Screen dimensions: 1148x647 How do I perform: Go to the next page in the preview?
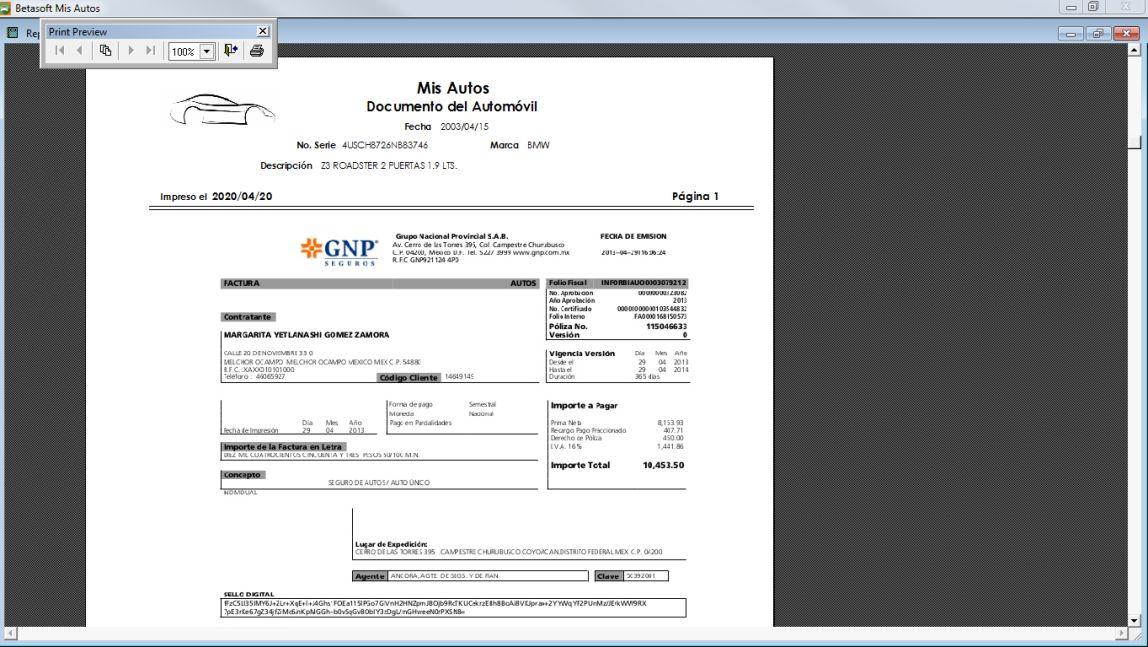(x=131, y=51)
